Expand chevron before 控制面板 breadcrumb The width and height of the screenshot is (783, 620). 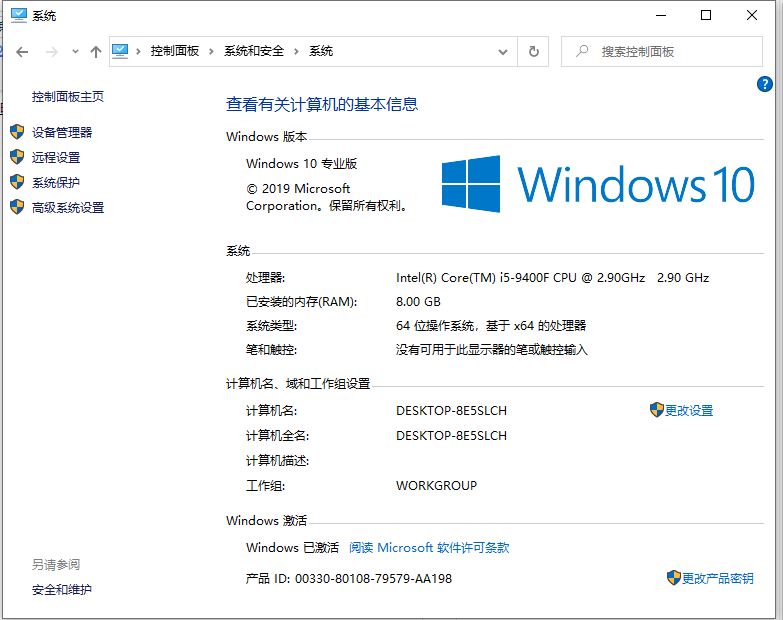pyautogui.click(x=138, y=51)
